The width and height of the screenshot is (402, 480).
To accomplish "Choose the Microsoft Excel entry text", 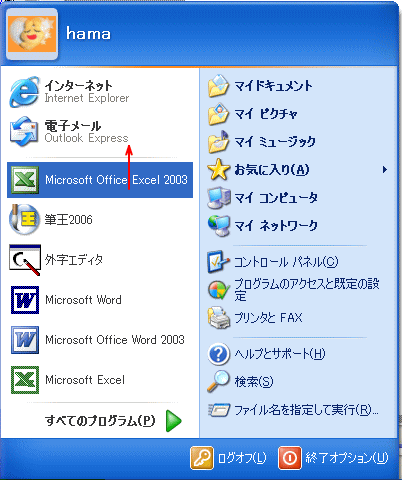I will click(x=85, y=380).
